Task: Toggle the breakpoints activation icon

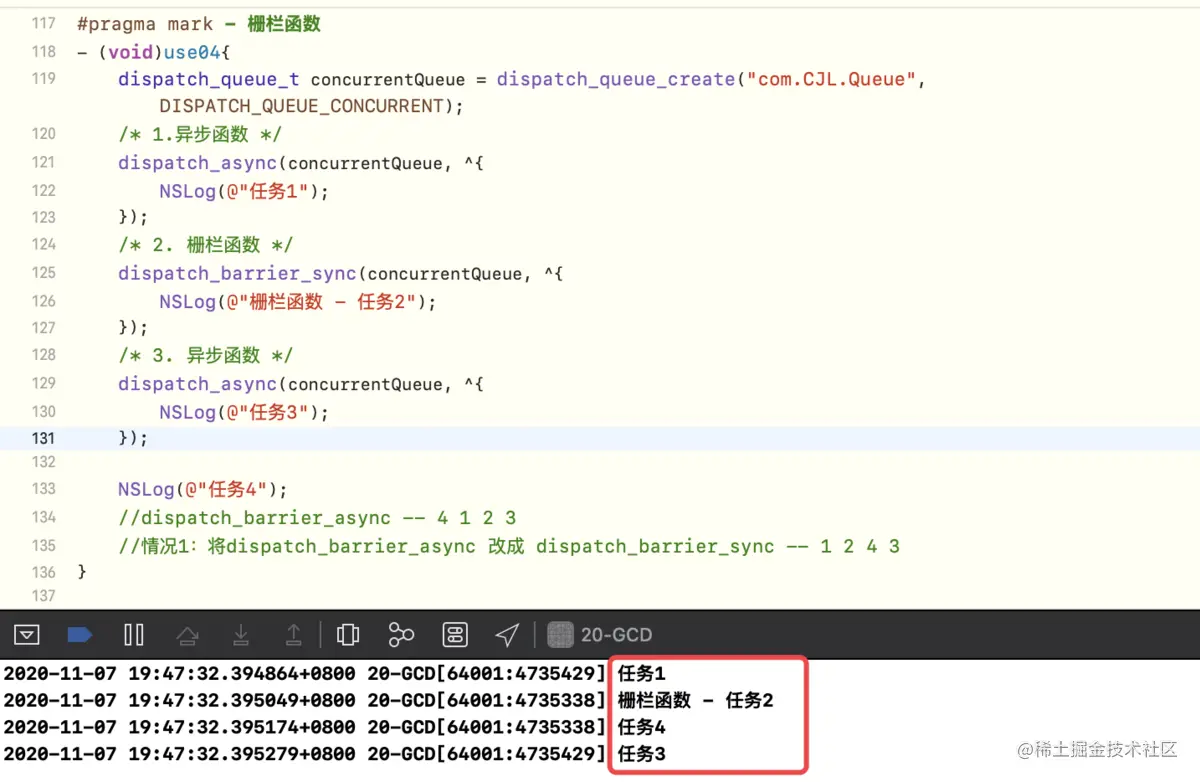Action: (x=80, y=634)
